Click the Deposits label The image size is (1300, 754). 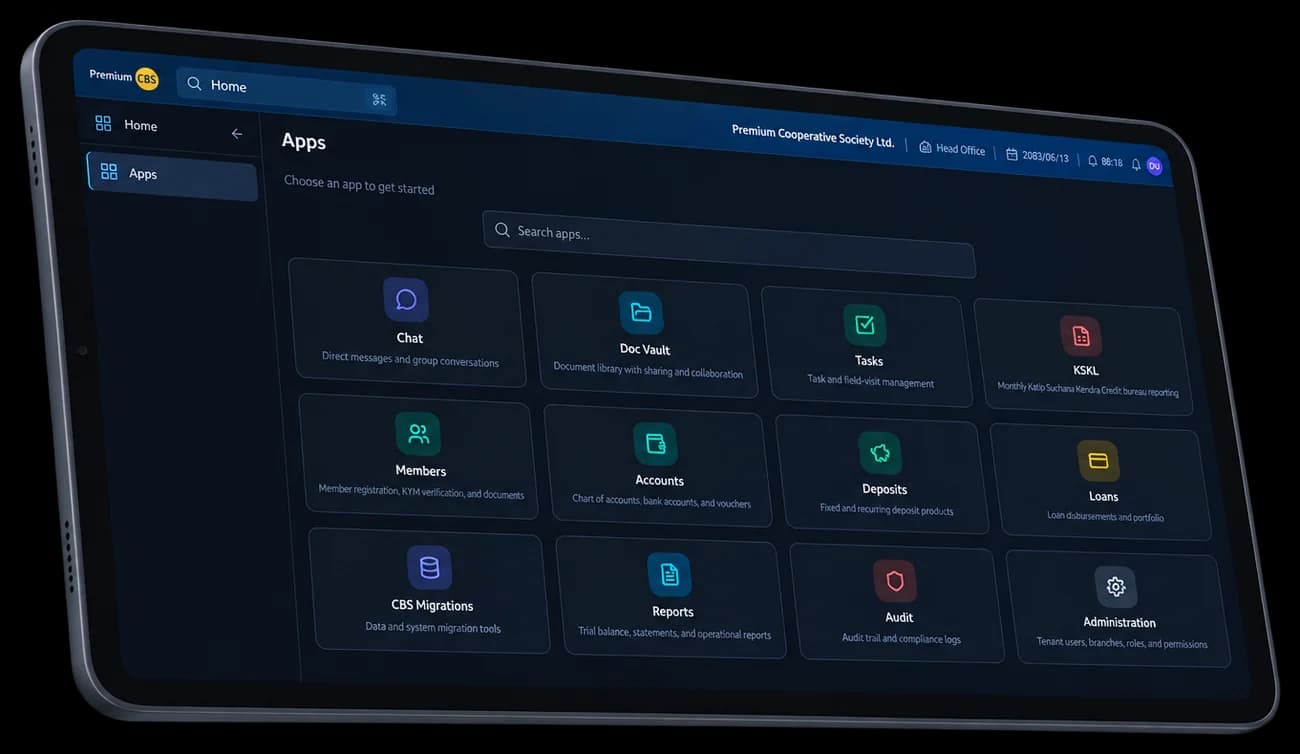coord(885,489)
